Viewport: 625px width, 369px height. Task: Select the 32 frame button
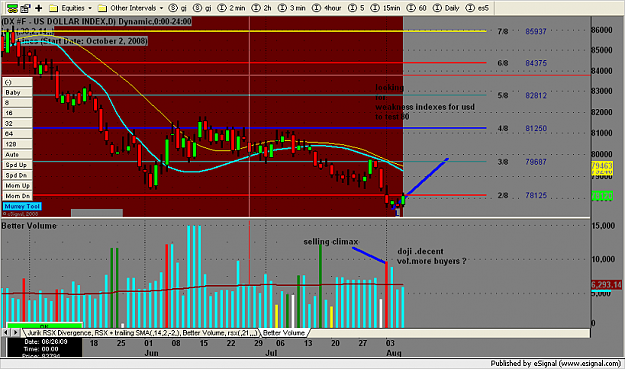17,124
